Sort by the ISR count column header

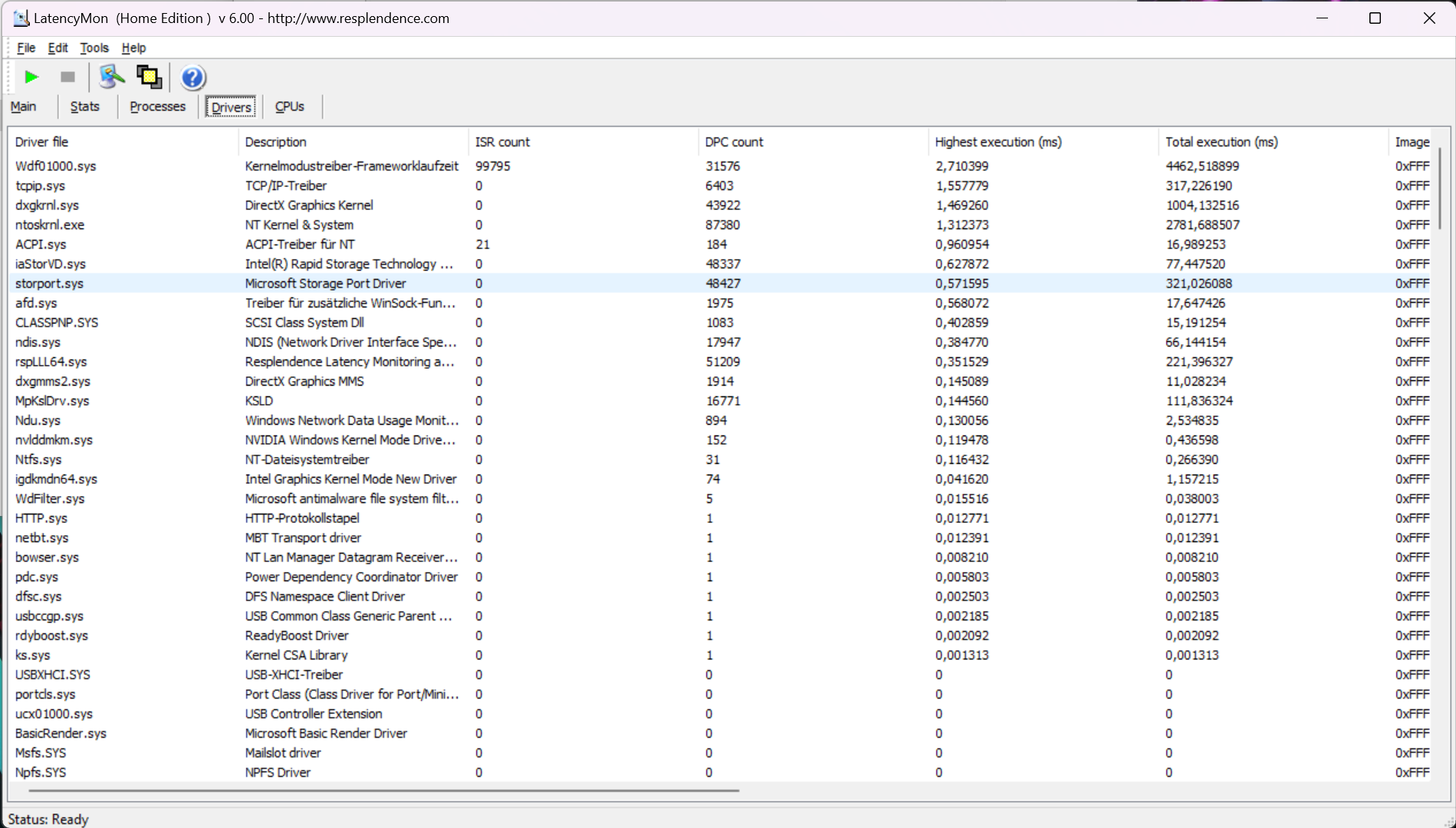(583, 142)
